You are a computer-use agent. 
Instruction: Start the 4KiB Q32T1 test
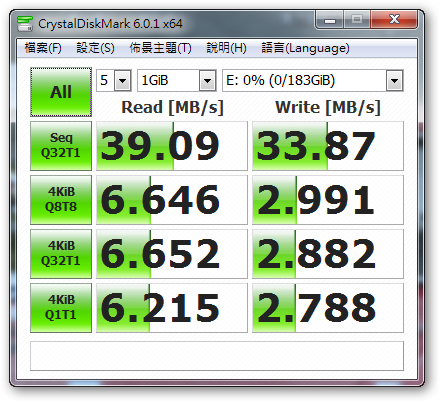pos(61,254)
